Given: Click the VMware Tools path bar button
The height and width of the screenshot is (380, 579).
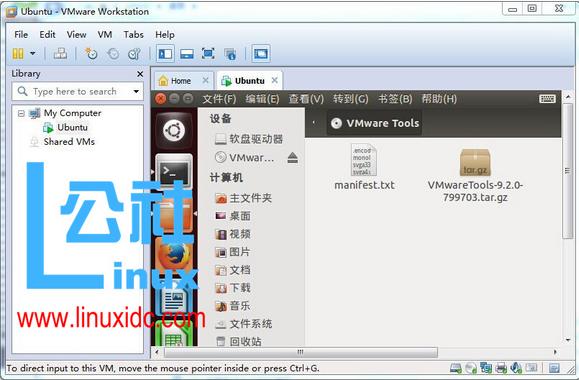Looking at the screenshot, I should pos(374,123).
